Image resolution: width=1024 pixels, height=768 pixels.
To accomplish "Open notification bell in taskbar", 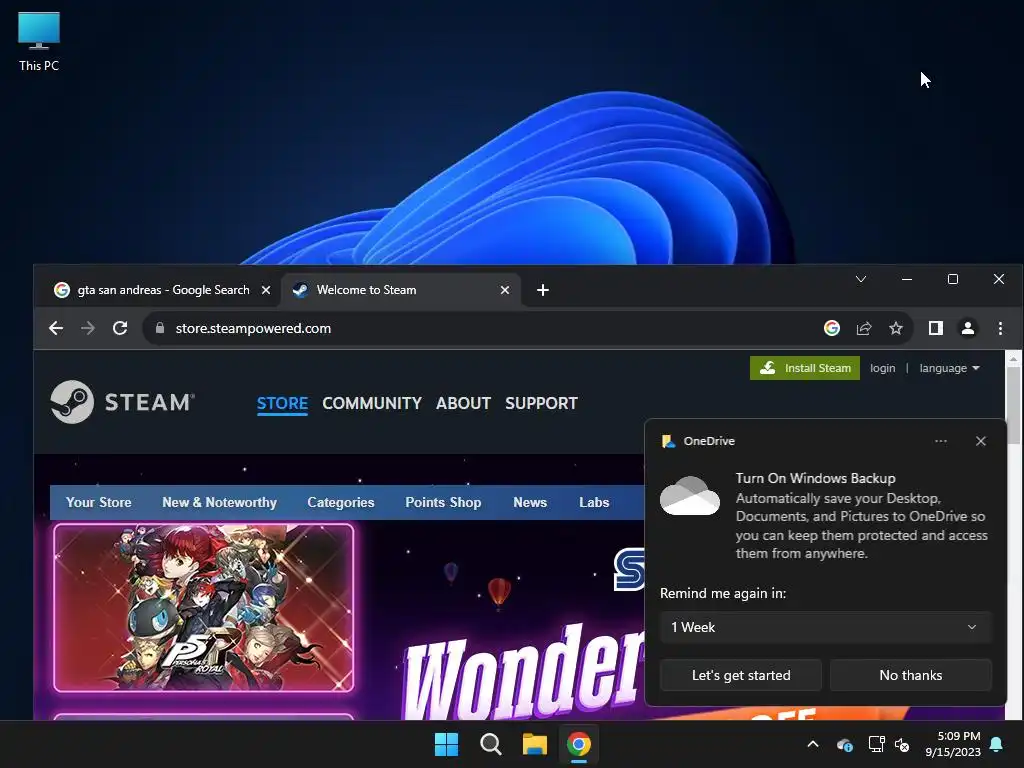I will [997, 744].
